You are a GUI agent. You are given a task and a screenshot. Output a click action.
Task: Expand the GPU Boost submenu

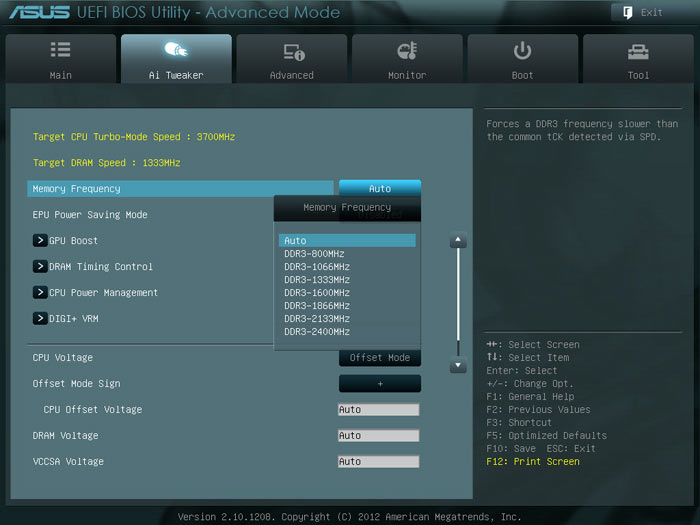click(40, 241)
